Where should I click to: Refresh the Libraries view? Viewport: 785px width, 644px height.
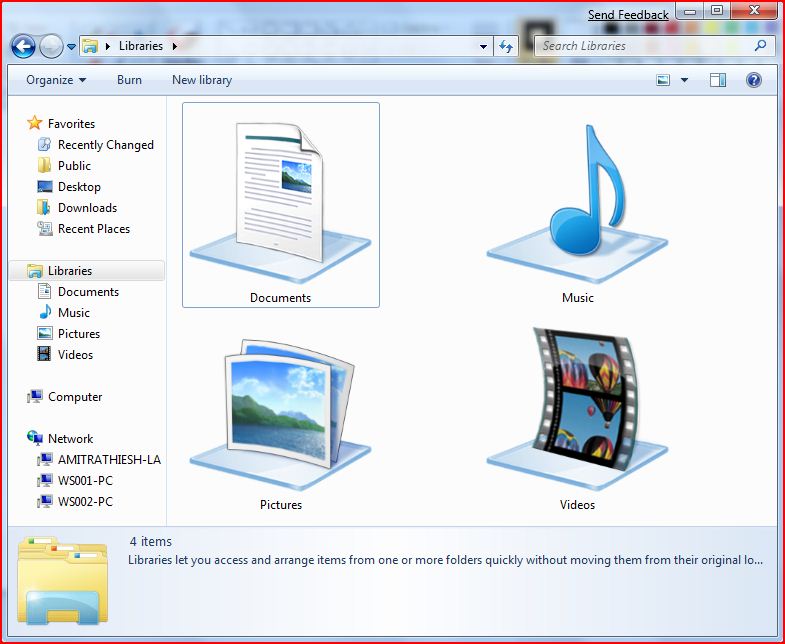coord(506,47)
